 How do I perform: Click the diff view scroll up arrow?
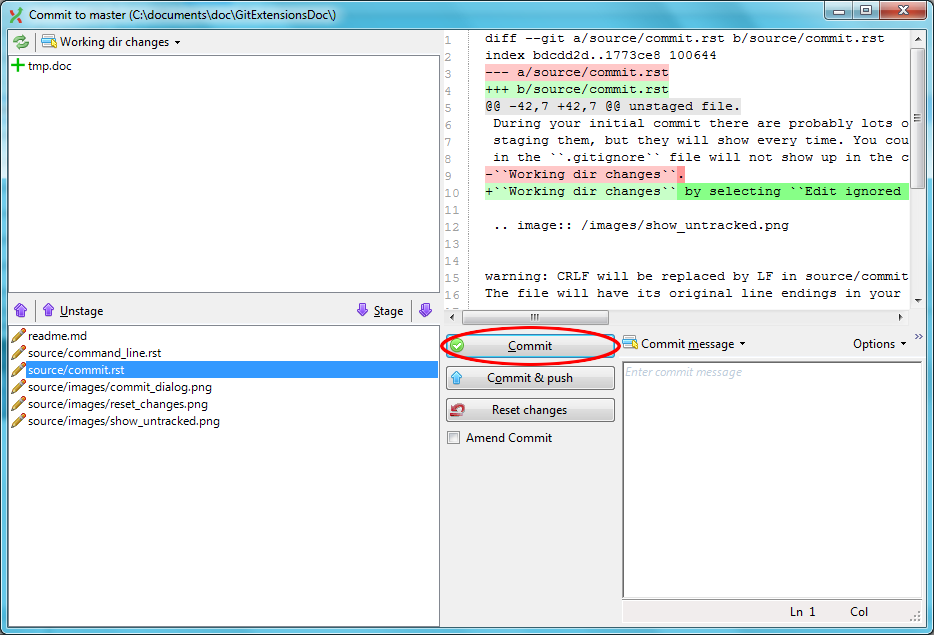[x=917, y=39]
